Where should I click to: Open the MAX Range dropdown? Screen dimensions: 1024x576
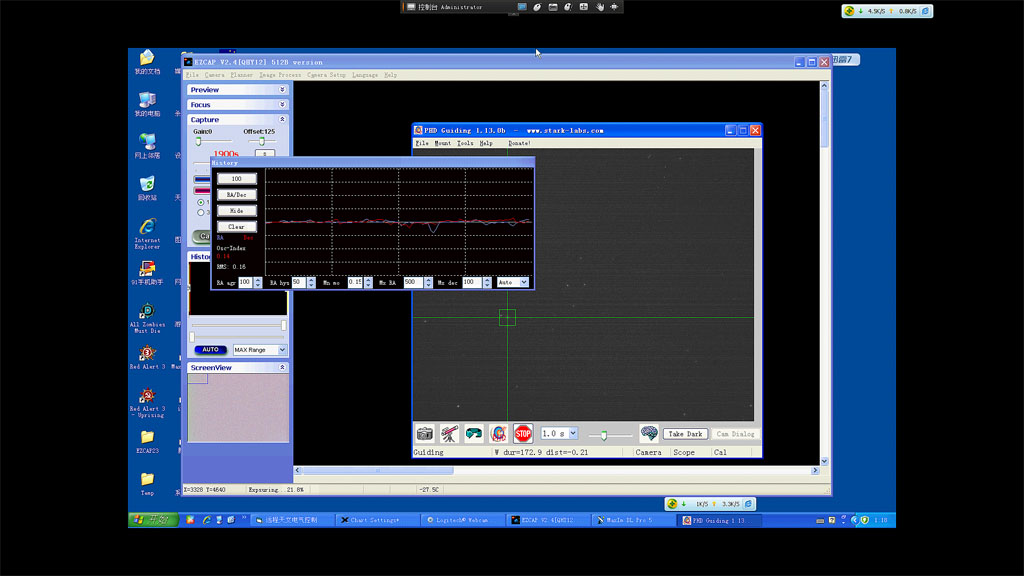click(x=282, y=350)
